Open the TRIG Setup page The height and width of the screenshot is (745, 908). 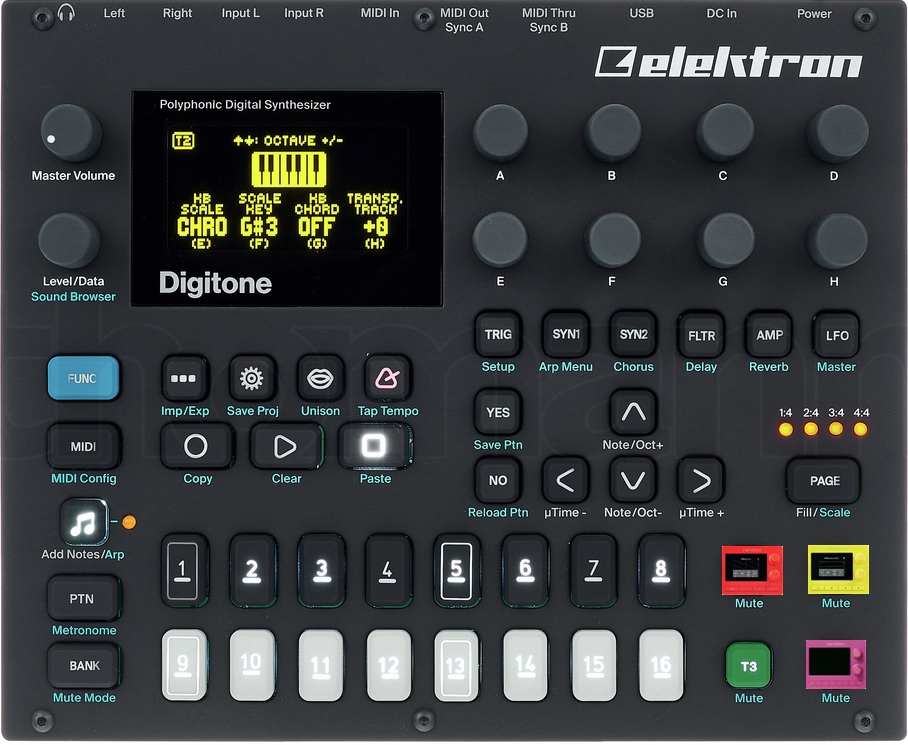[498, 335]
